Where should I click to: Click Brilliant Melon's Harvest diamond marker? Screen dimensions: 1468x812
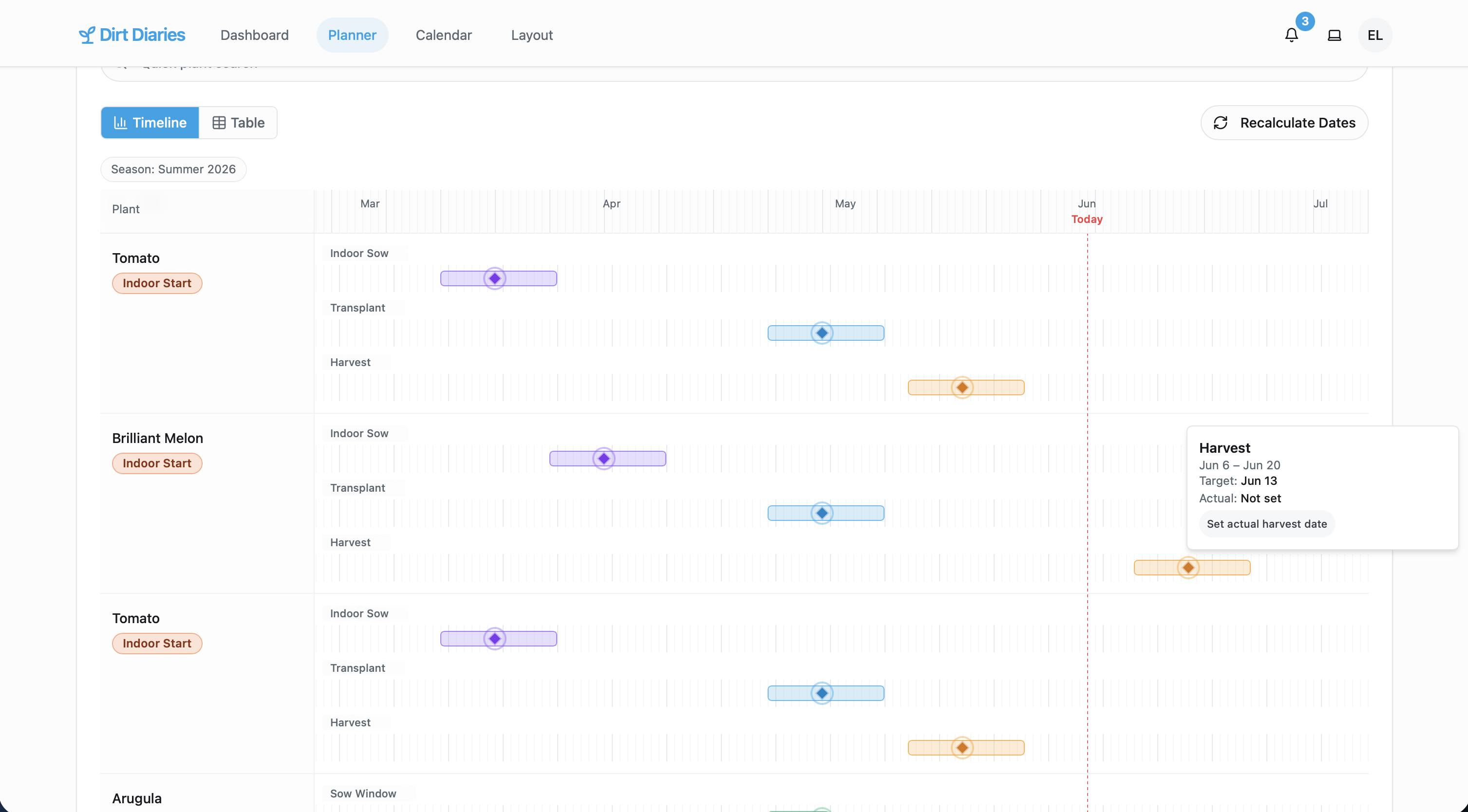[x=1188, y=568]
